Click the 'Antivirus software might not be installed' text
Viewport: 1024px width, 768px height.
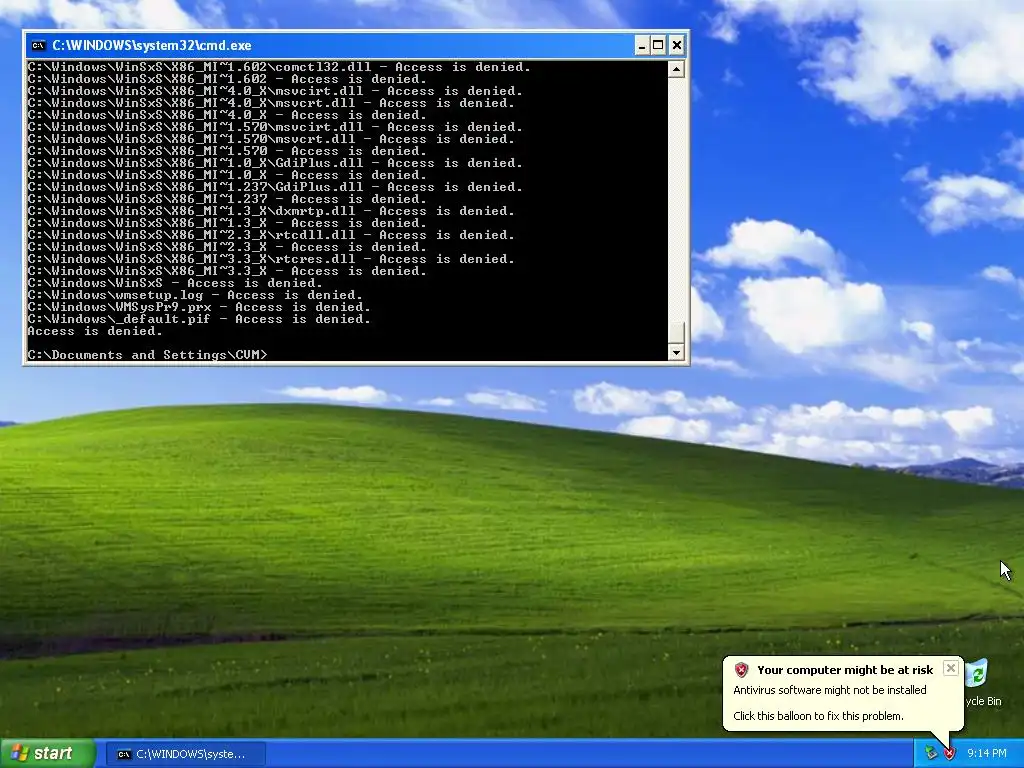click(829, 690)
